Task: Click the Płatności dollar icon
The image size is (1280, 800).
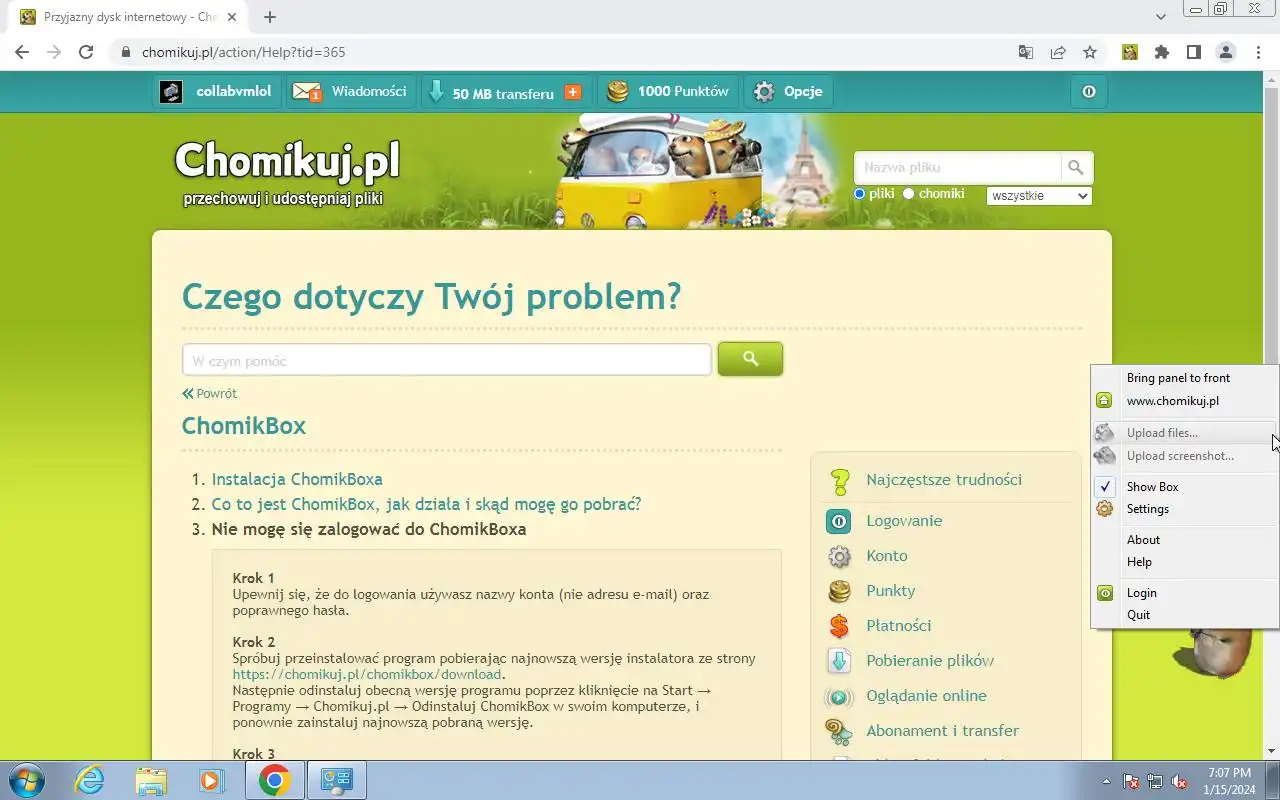Action: (x=839, y=626)
